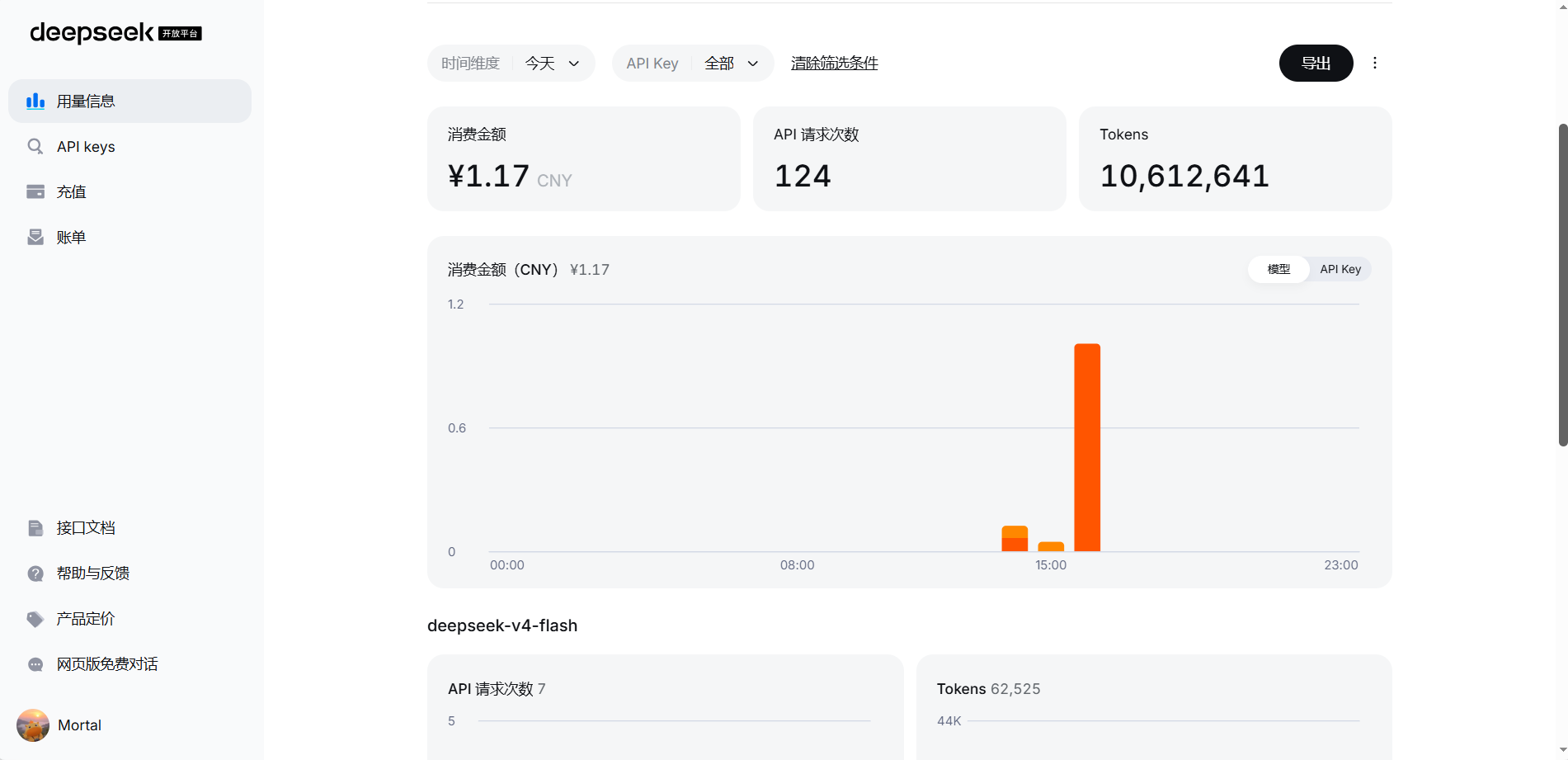Open the 时间维度 今天 dropdown
1568x760 pixels.
coord(511,63)
